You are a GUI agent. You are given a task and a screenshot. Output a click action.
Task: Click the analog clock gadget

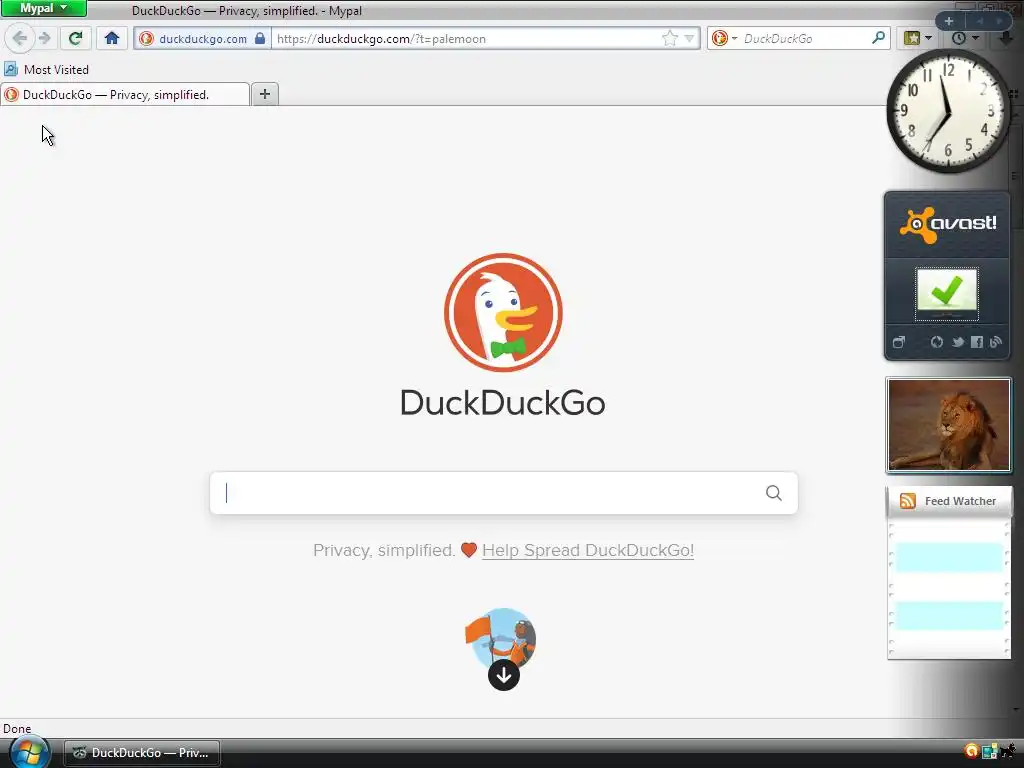pyautogui.click(x=948, y=111)
